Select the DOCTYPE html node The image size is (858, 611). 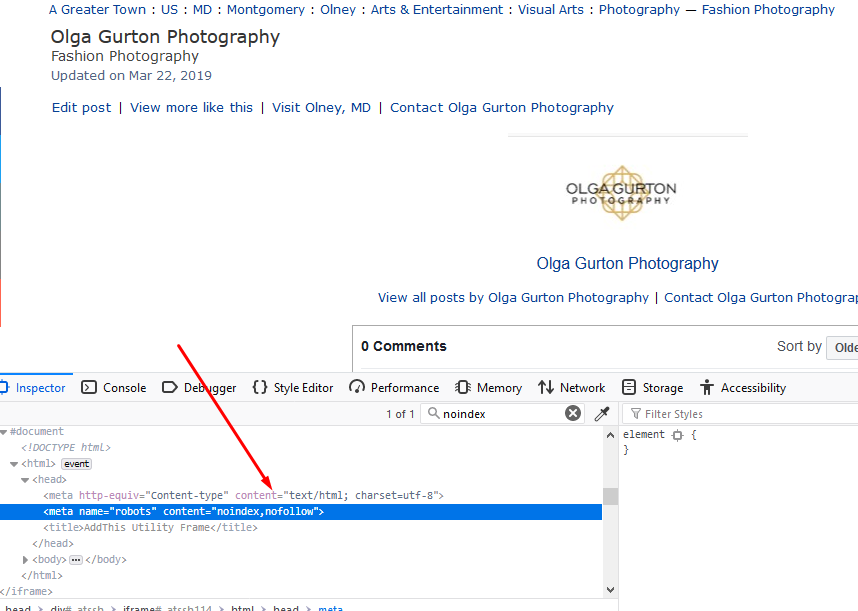pyautogui.click(x=66, y=447)
